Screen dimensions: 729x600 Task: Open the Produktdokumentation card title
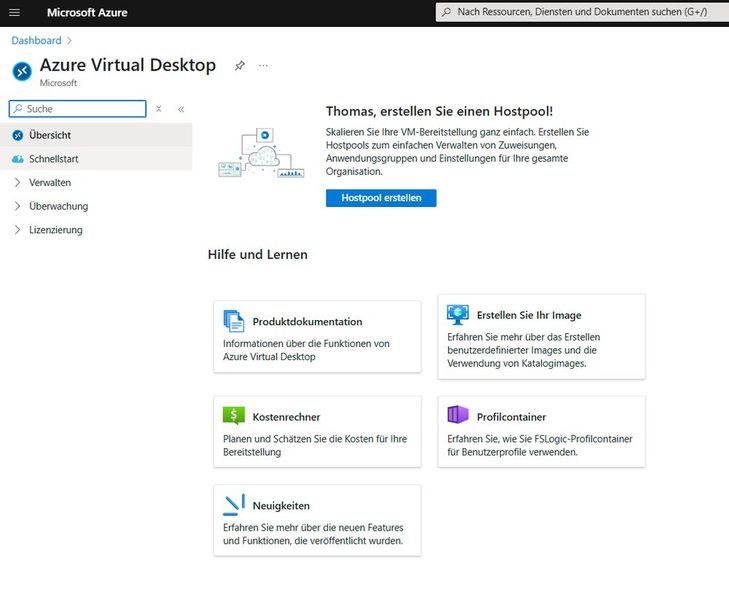click(307, 322)
